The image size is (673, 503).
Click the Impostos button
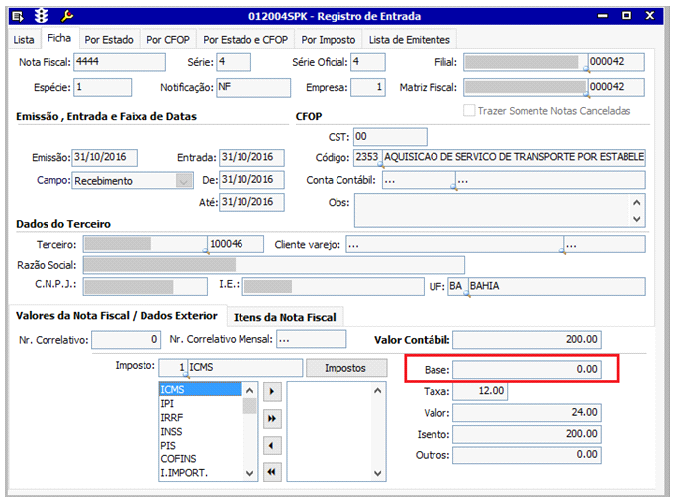(345, 368)
